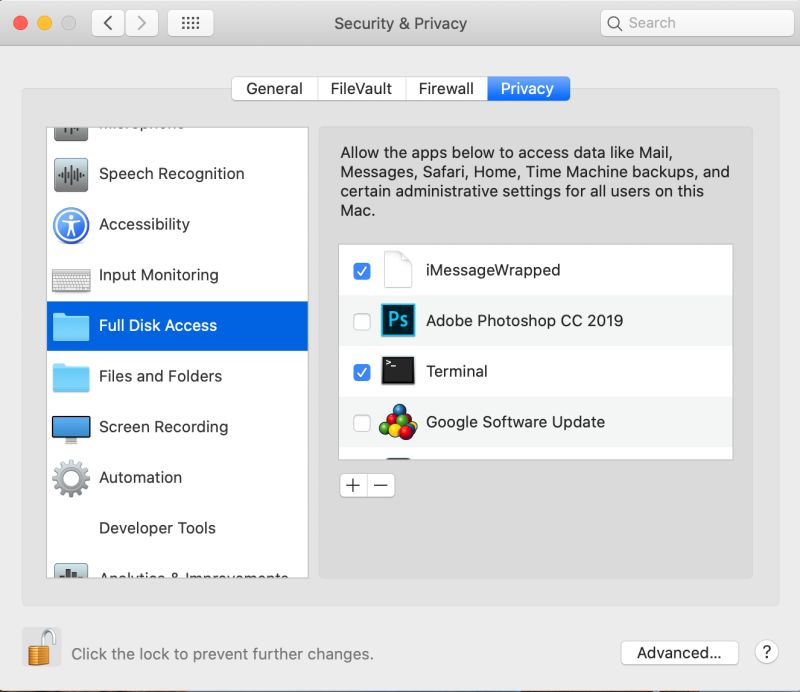Switch to the General tab
Screen dimensions: 800x692
click(x=274, y=88)
